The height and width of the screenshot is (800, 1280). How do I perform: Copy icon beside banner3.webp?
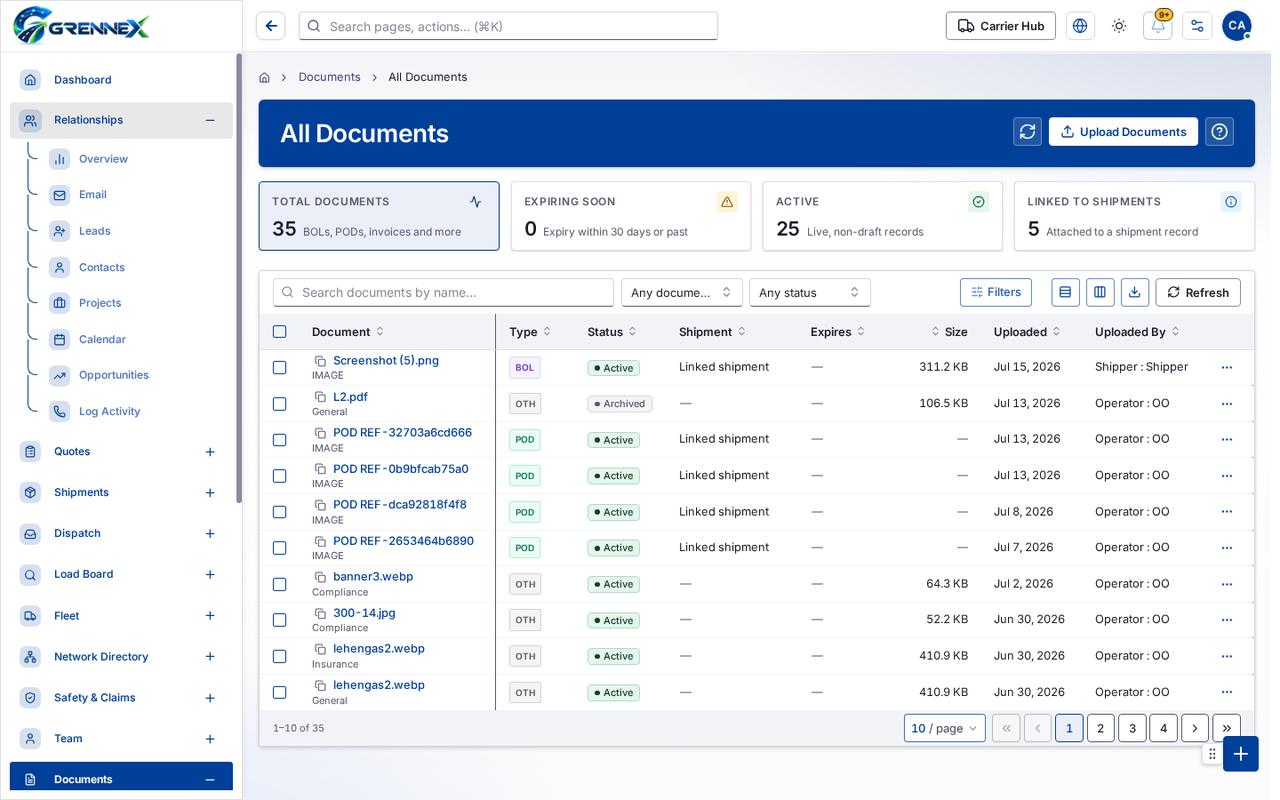(x=320, y=577)
